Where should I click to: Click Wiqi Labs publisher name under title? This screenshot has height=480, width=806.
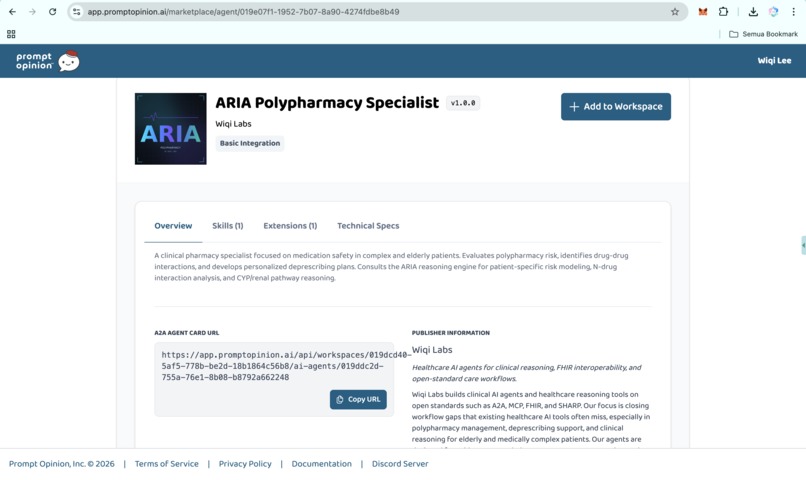point(233,124)
